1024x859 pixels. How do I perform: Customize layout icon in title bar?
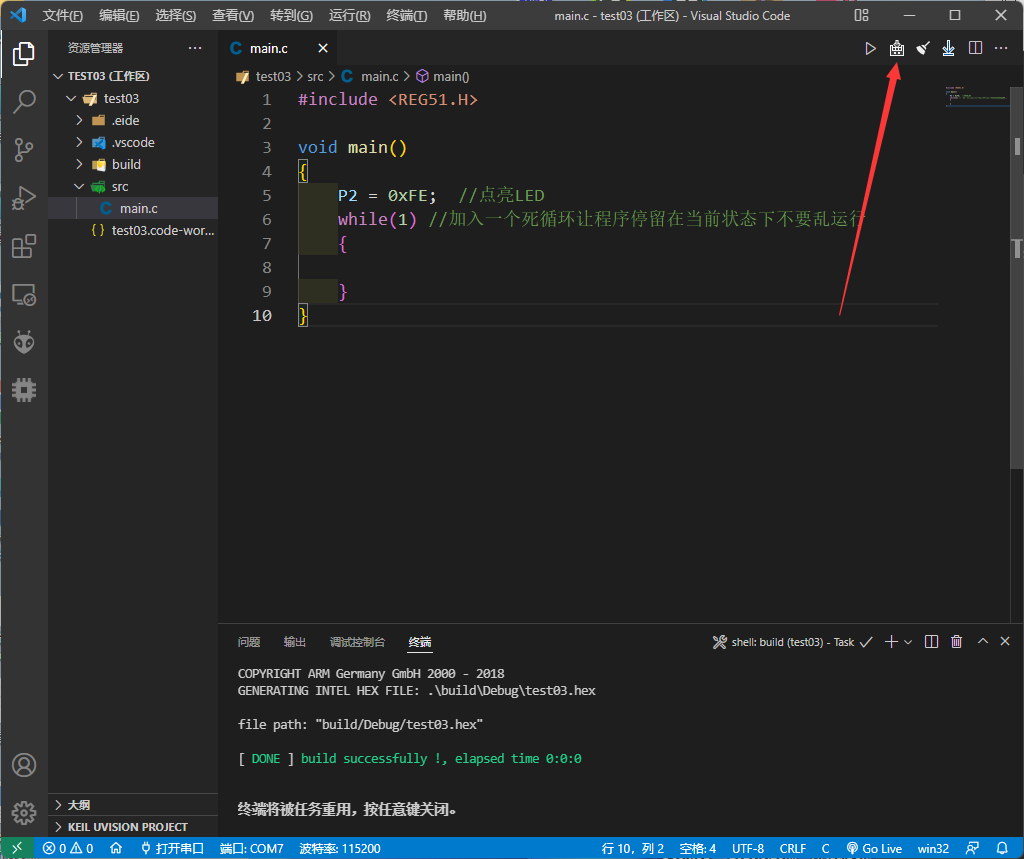coord(861,15)
